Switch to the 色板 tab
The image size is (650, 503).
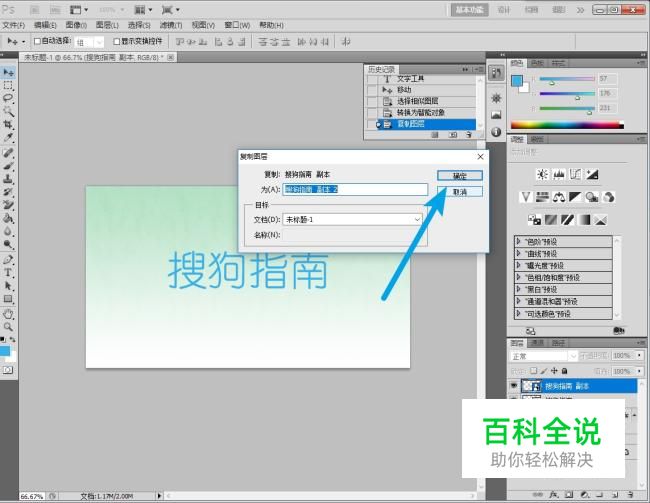pos(538,63)
